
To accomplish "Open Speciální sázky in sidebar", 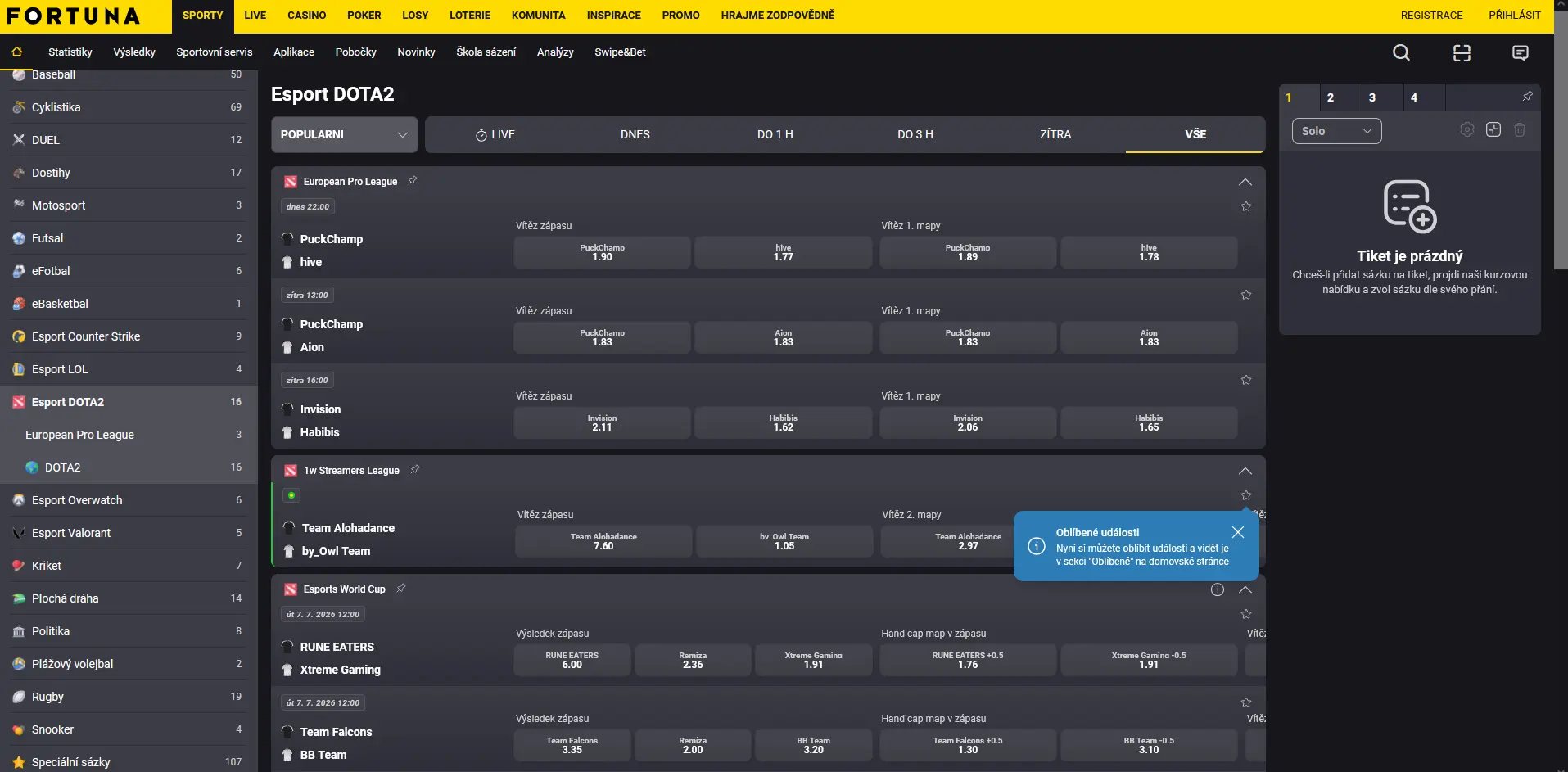I will point(129,762).
